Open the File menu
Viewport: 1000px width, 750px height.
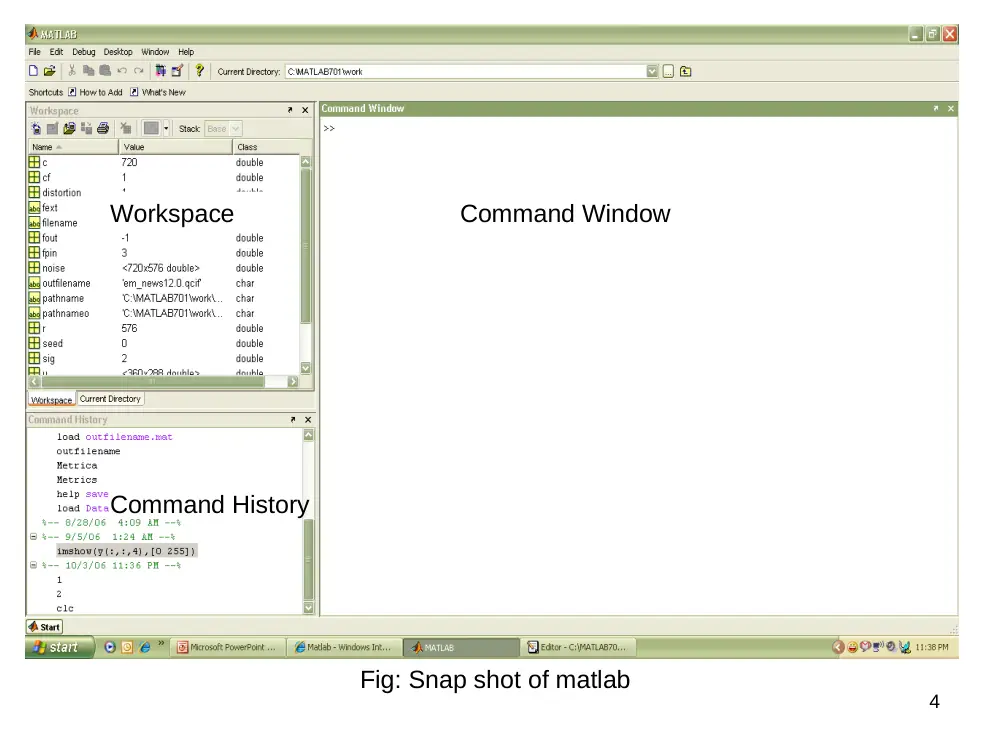click(x=34, y=52)
